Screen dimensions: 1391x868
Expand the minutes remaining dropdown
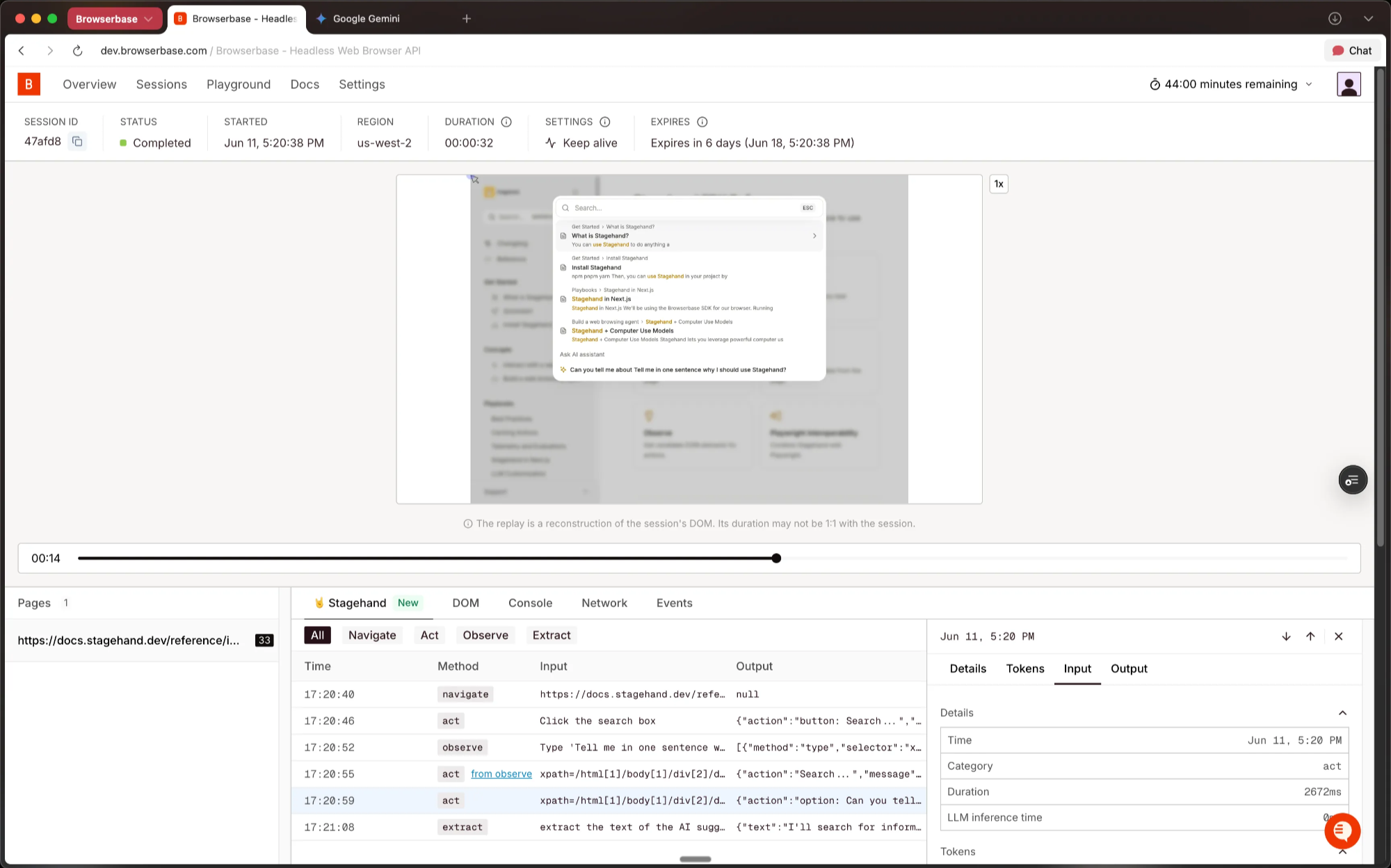coord(1309,84)
